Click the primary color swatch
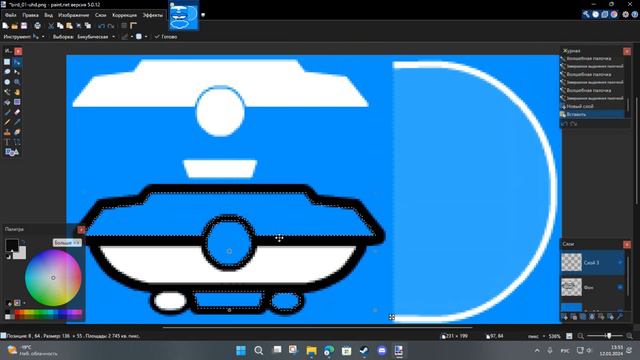The width and height of the screenshot is (640, 360). 12,245
